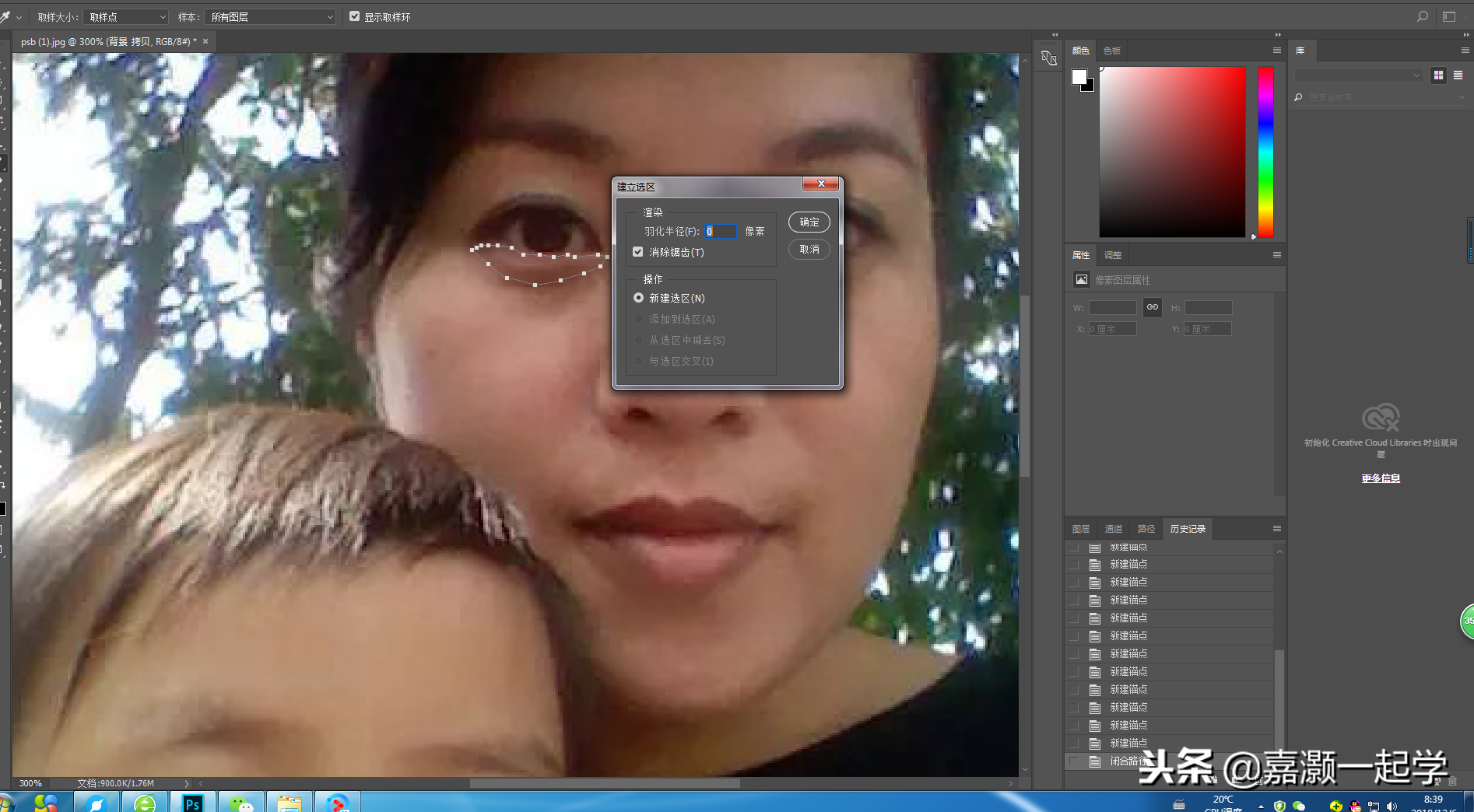Switch to the 色板 tab

pyautogui.click(x=1112, y=51)
